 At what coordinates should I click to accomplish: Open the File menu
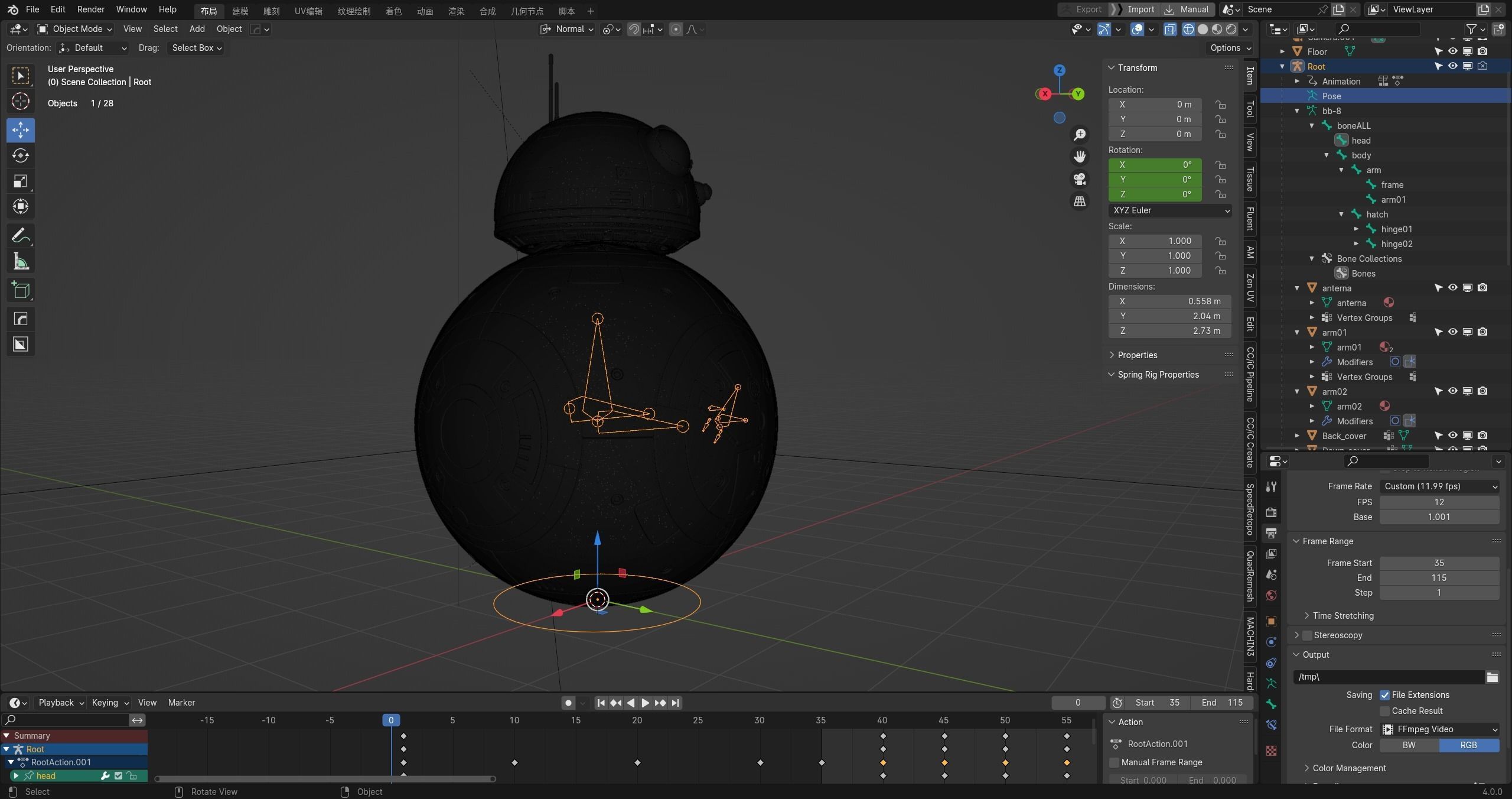32,9
